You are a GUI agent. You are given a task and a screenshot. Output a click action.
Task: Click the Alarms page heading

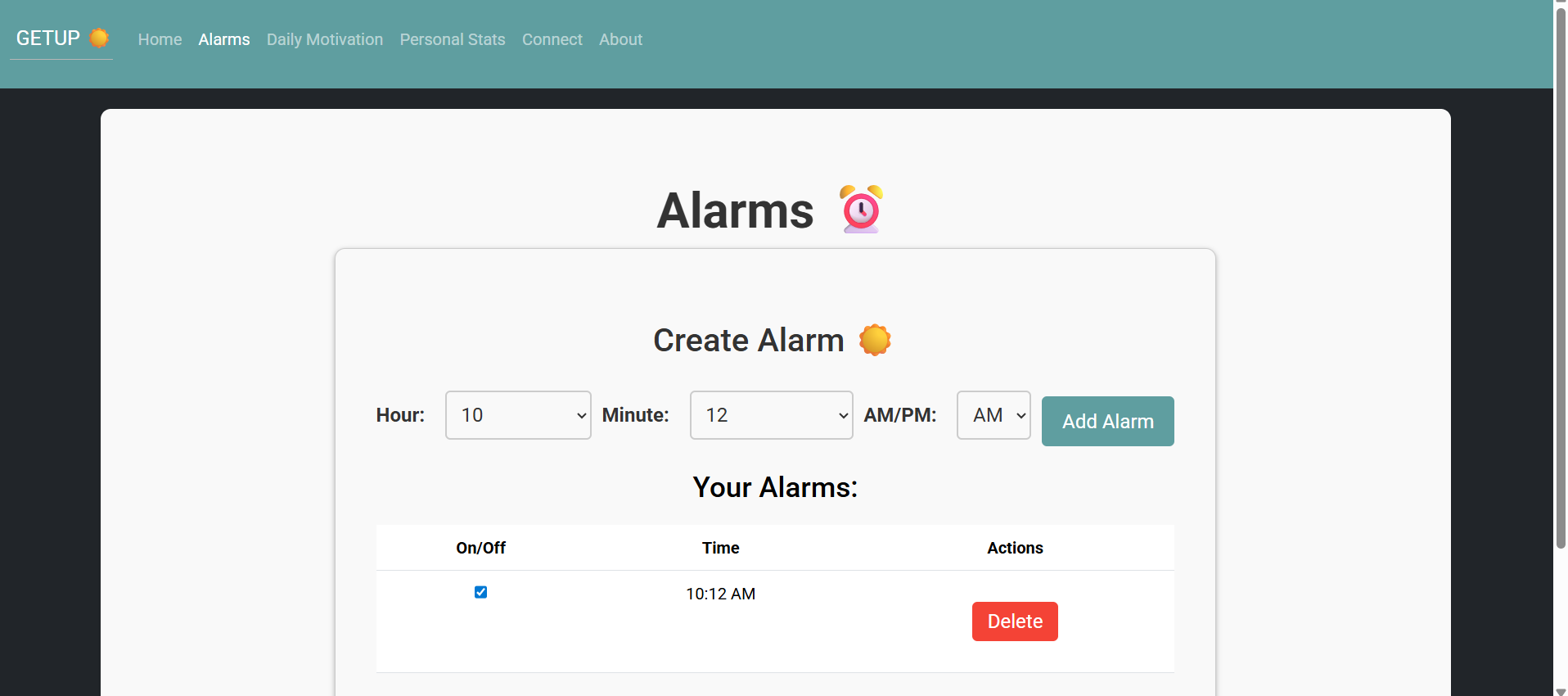pyautogui.click(x=735, y=210)
